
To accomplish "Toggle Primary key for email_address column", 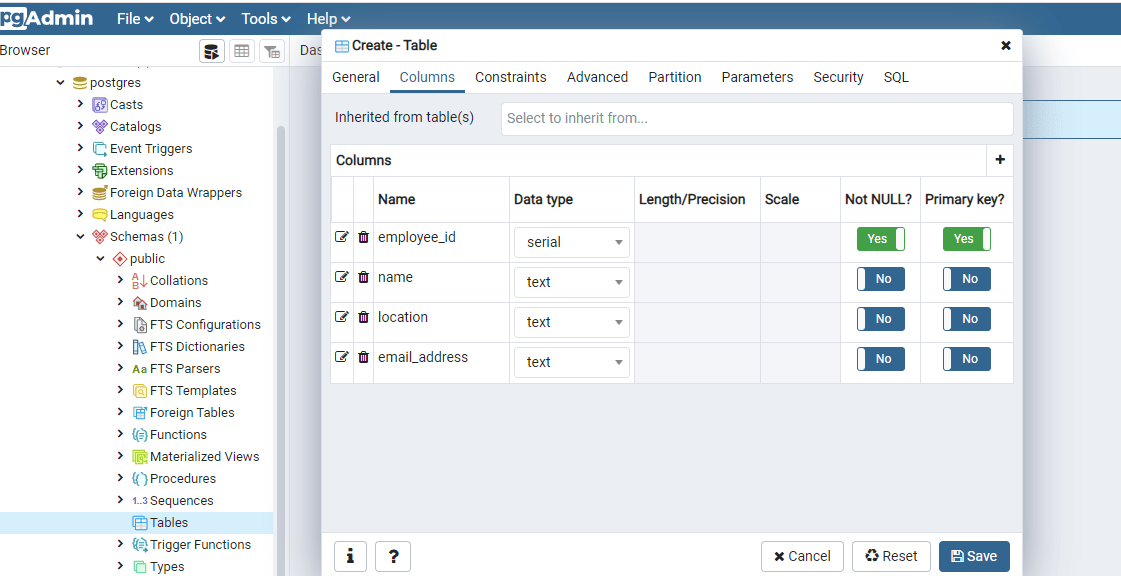I will [967, 359].
